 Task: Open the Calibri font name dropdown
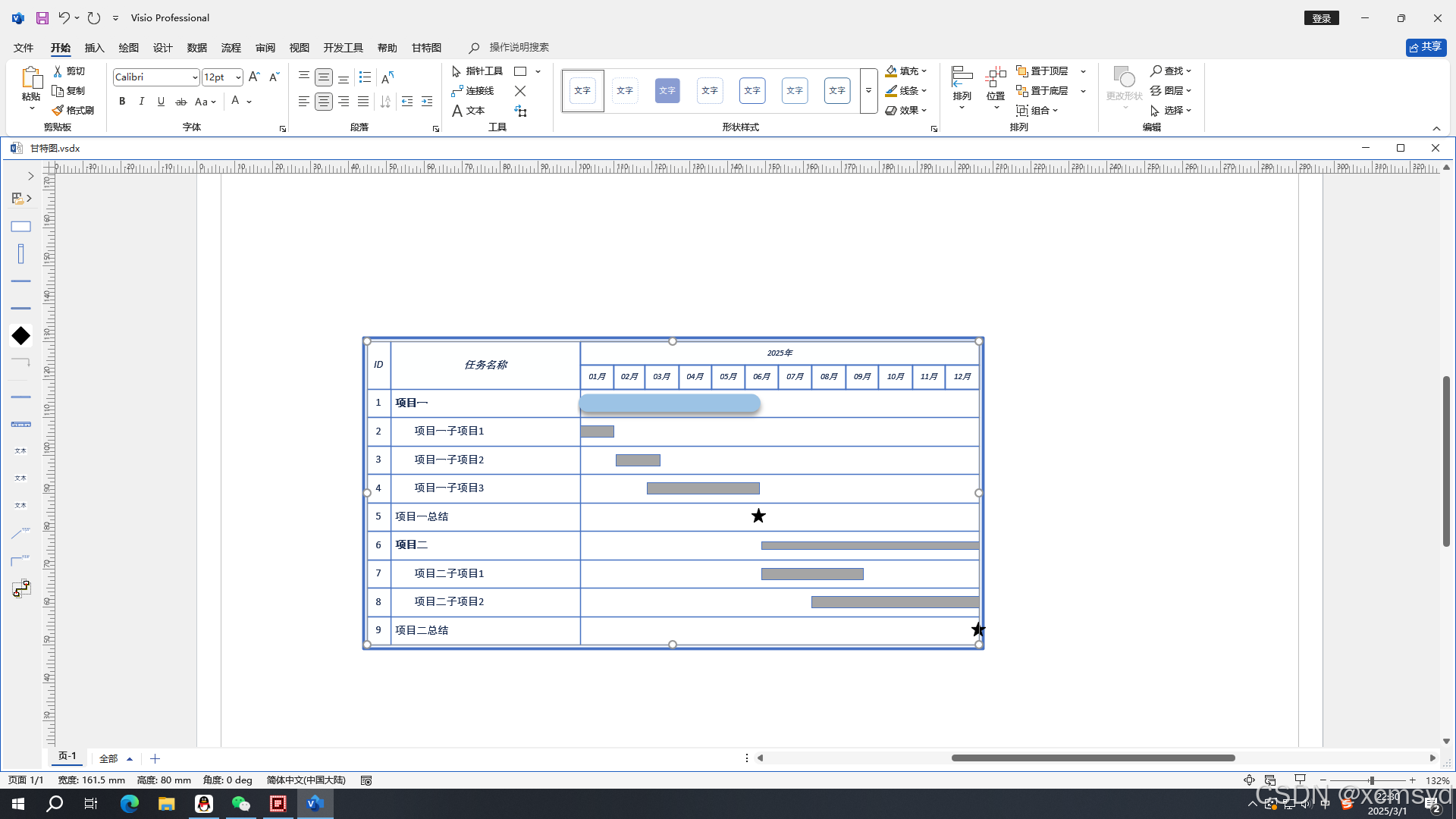pyautogui.click(x=195, y=77)
